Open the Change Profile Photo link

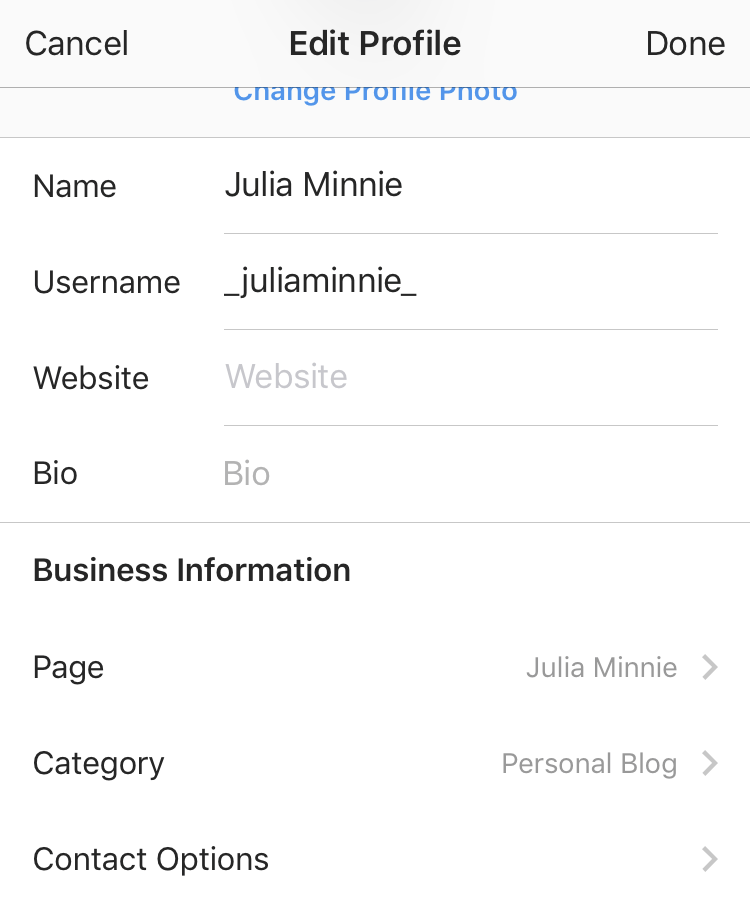tap(375, 94)
